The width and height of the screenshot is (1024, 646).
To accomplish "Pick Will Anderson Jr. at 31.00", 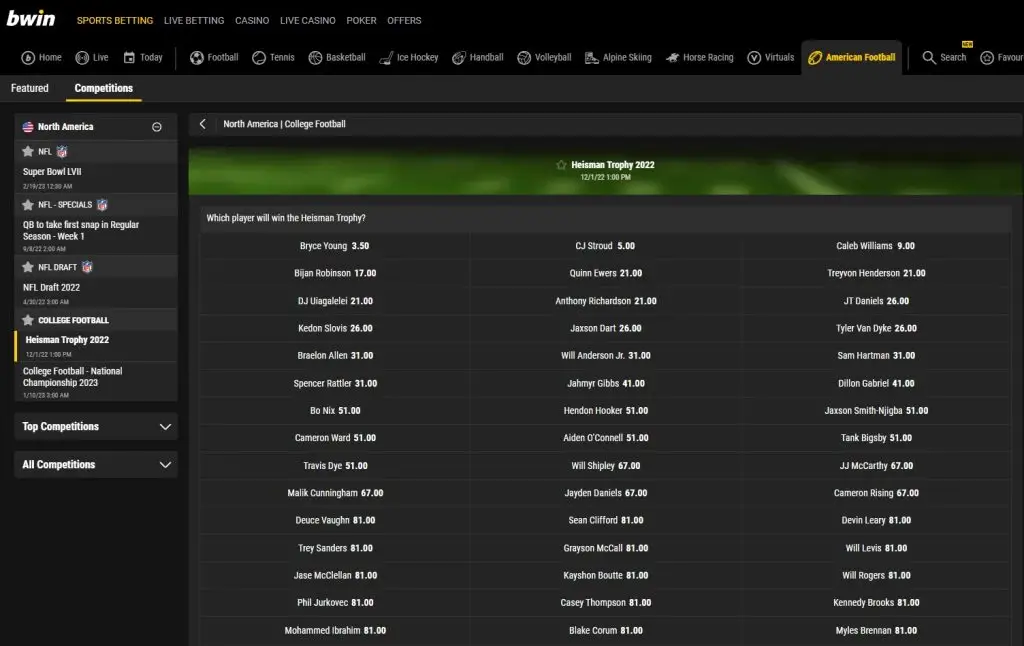I will tap(605, 355).
